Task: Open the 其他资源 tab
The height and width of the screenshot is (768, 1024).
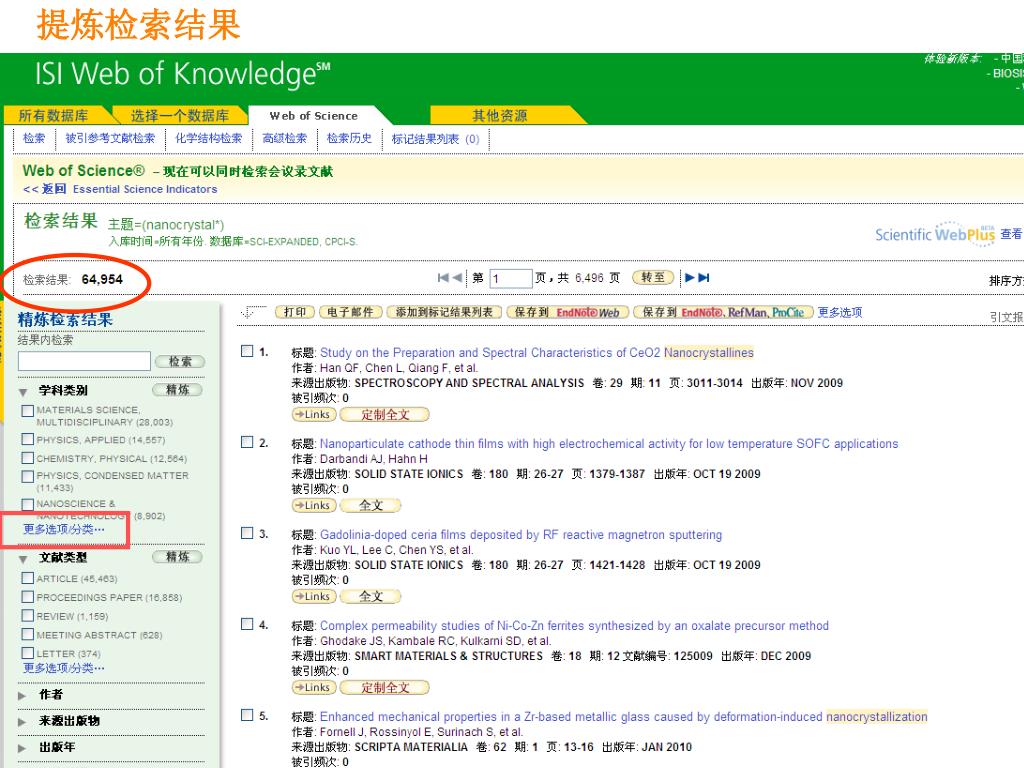Action: (500, 116)
